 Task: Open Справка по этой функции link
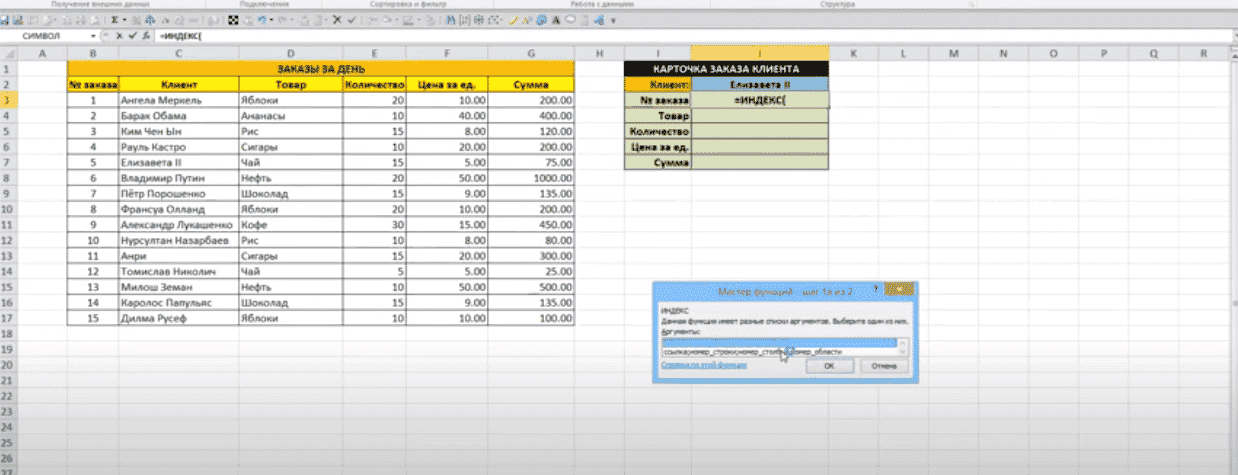[x=704, y=366]
